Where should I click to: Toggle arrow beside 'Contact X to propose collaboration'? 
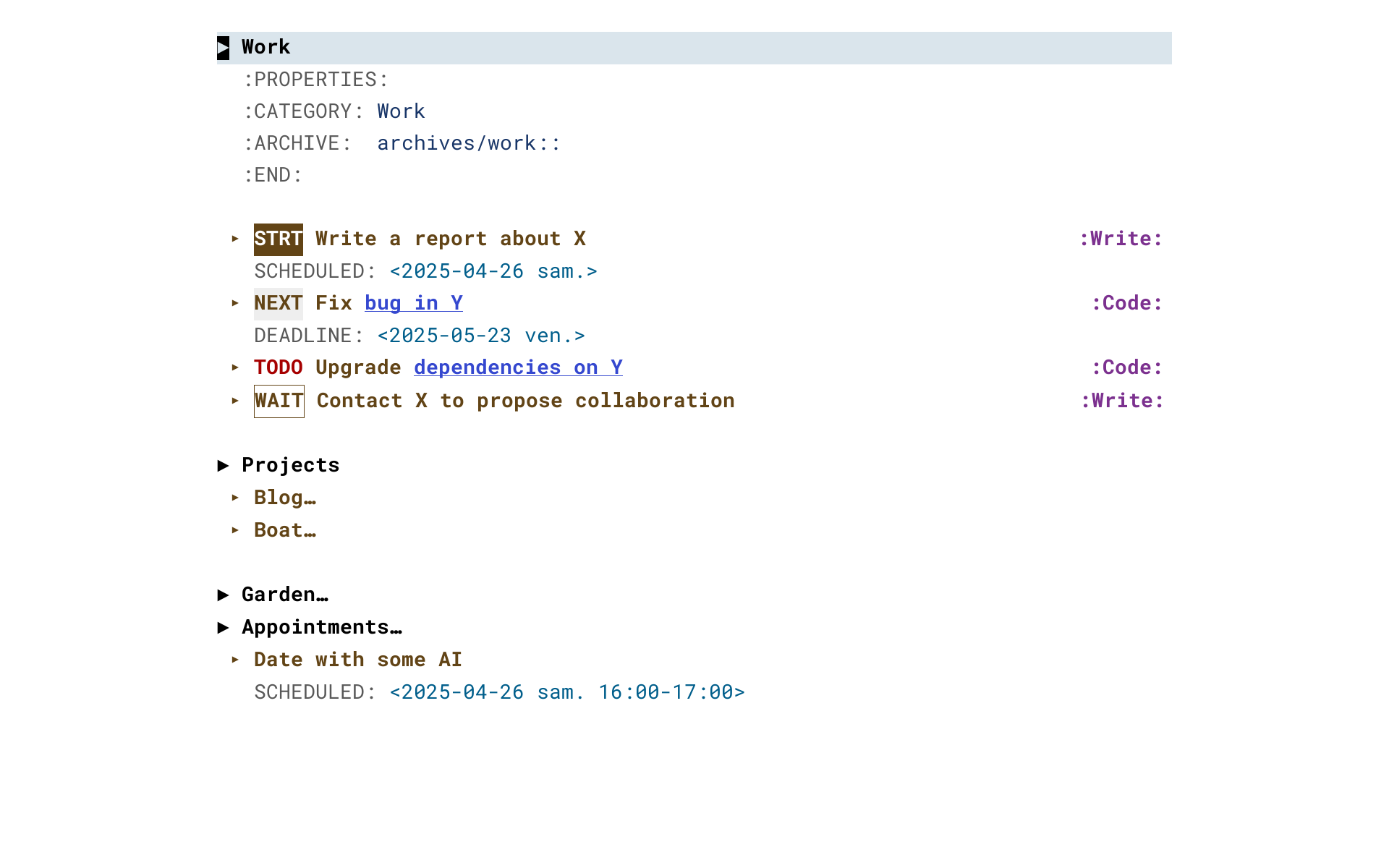[x=235, y=401]
